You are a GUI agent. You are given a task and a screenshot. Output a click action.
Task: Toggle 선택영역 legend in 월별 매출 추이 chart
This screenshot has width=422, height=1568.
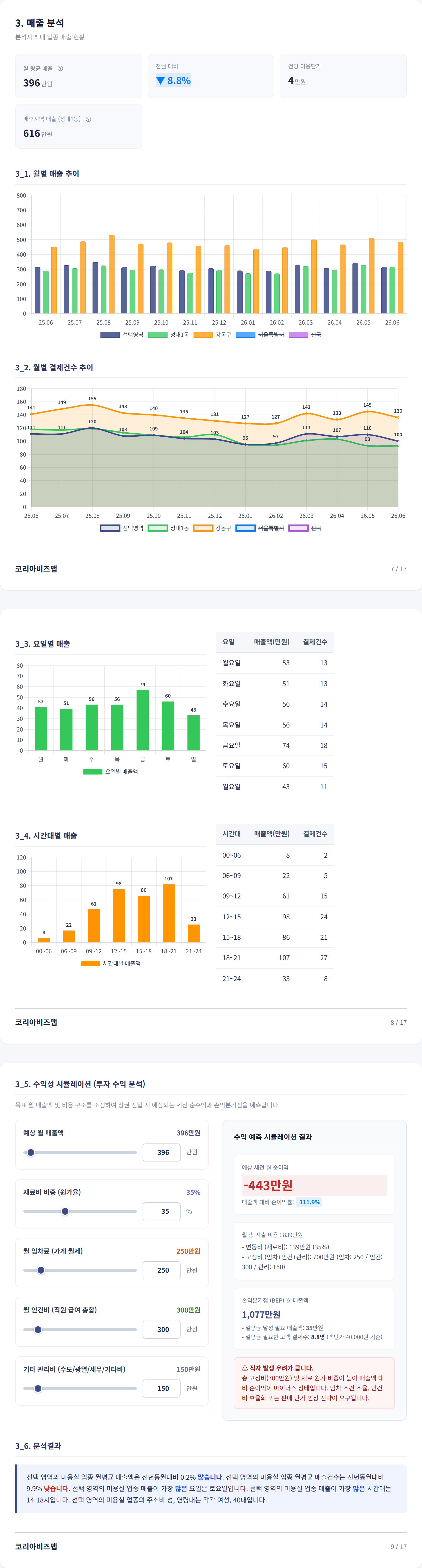click(122, 335)
